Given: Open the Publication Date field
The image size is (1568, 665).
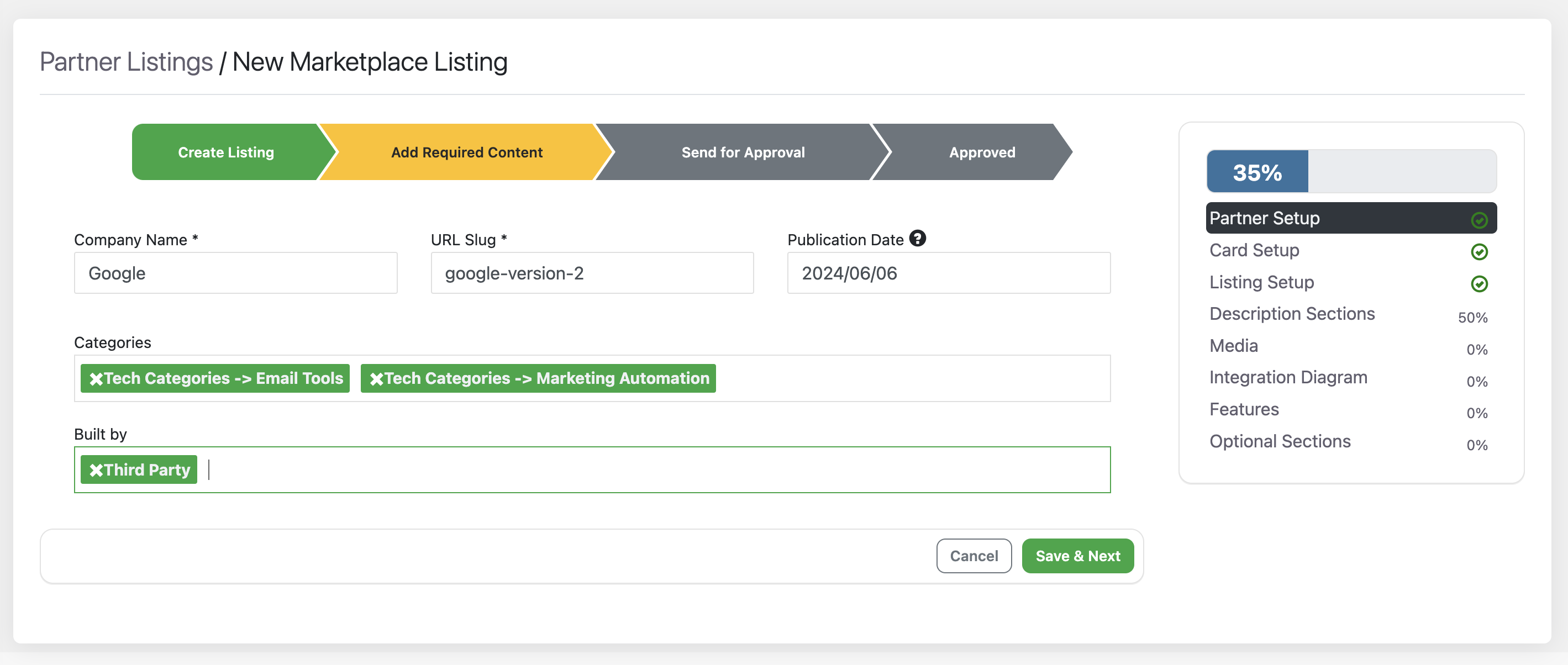Looking at the screenshot, I should 949,273.
